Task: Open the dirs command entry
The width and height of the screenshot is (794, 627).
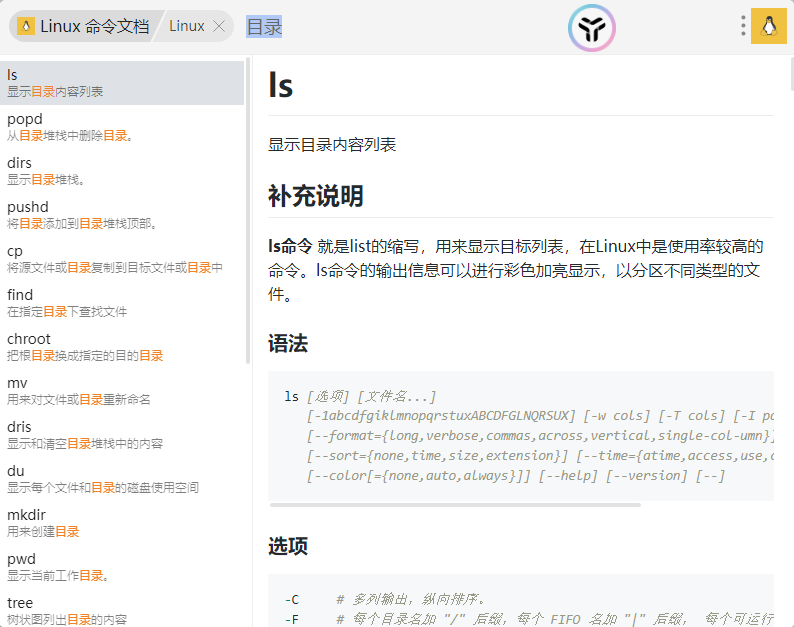Action: point(122,171)
